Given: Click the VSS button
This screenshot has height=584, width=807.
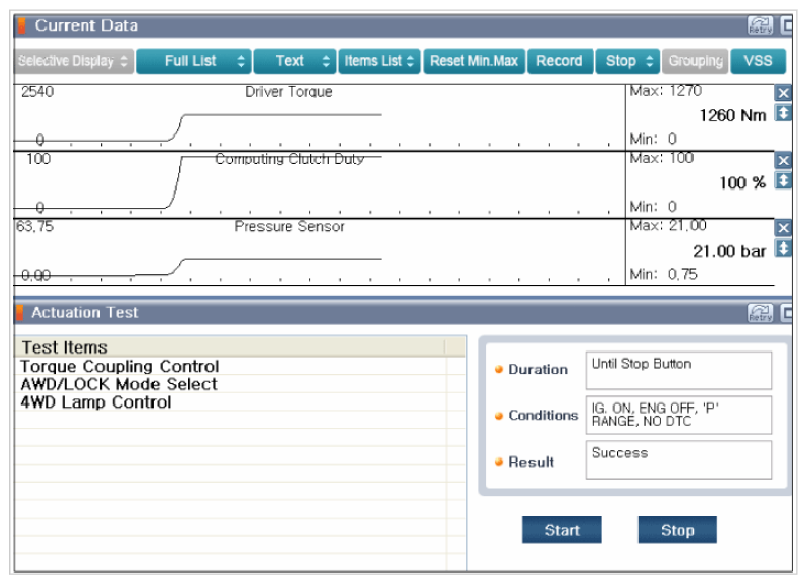Looking at the screenshot, I should 758,61.
